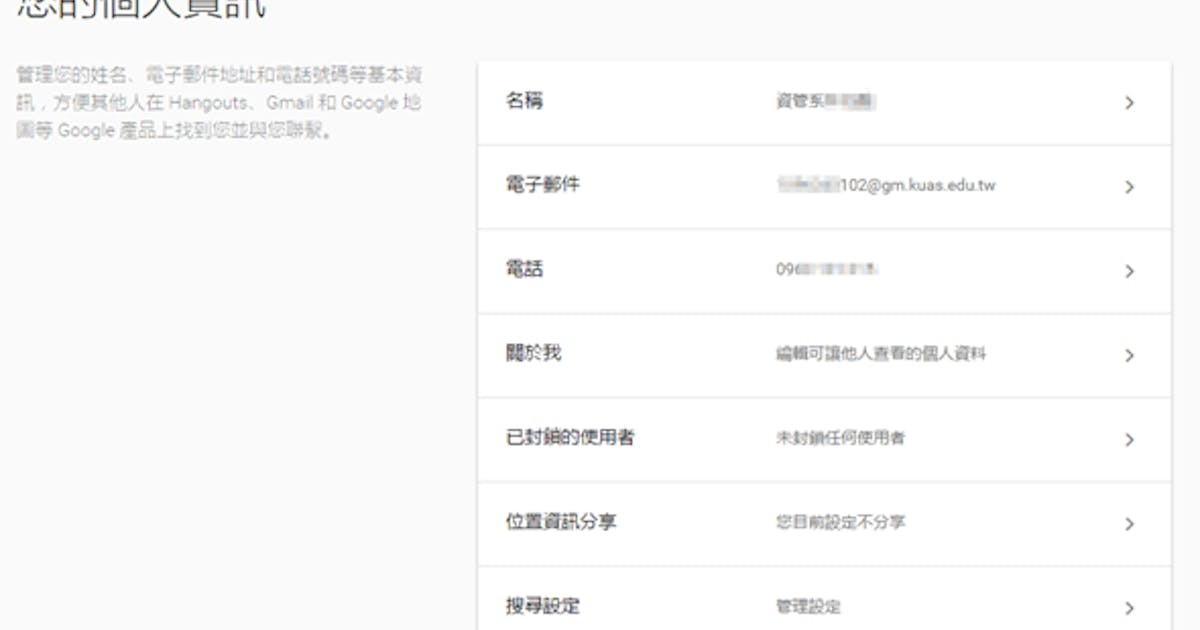Expand the 名稱 row chevron

coord(1129,103)
